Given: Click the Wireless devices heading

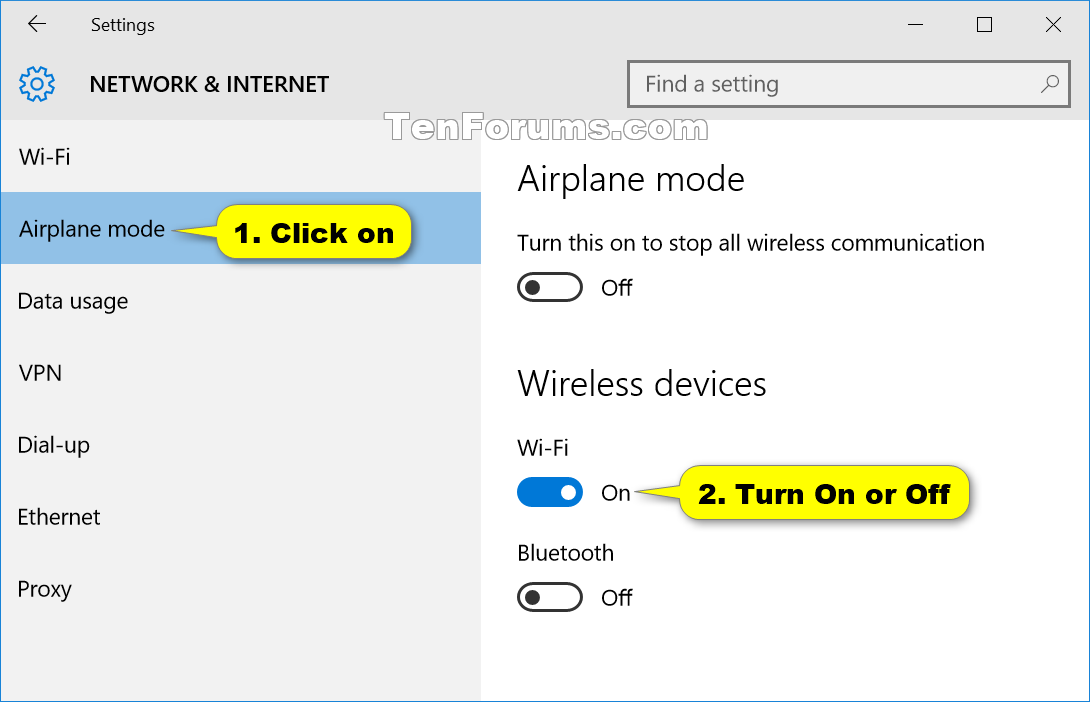Looking at the screenshot, I should point(642,384).
